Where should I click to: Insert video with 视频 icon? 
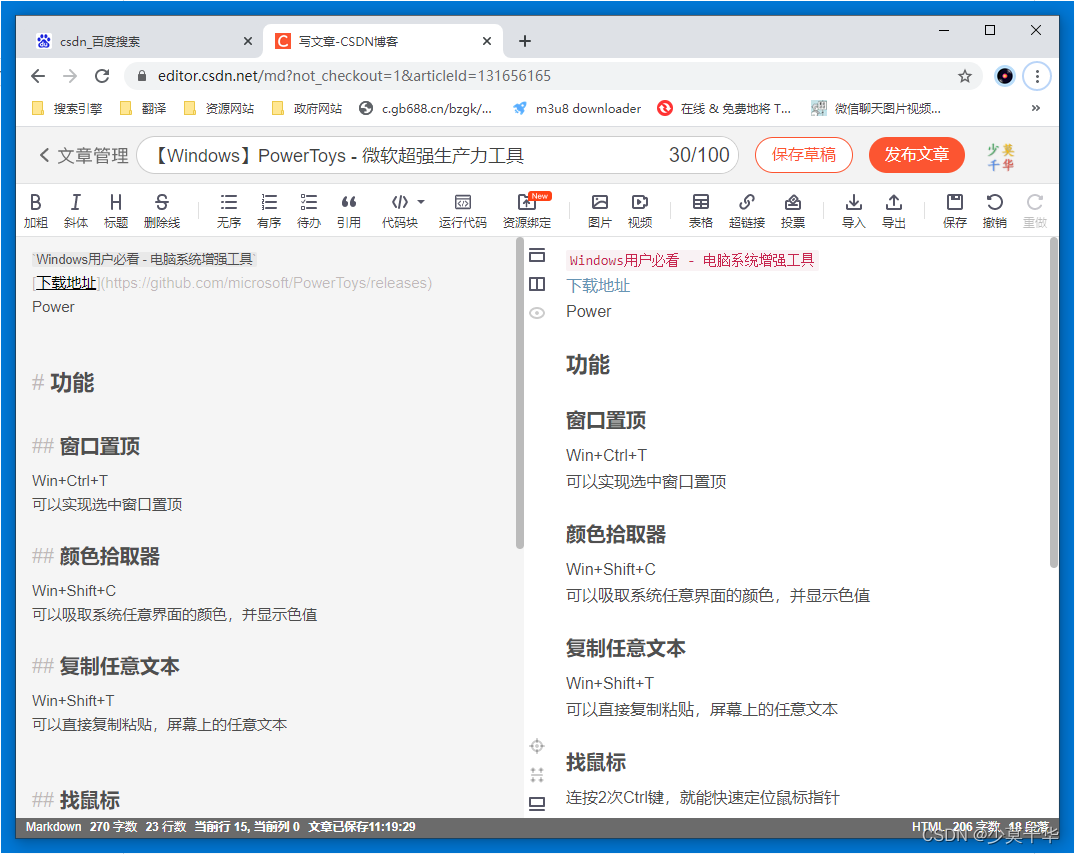[x=640, y=210]
